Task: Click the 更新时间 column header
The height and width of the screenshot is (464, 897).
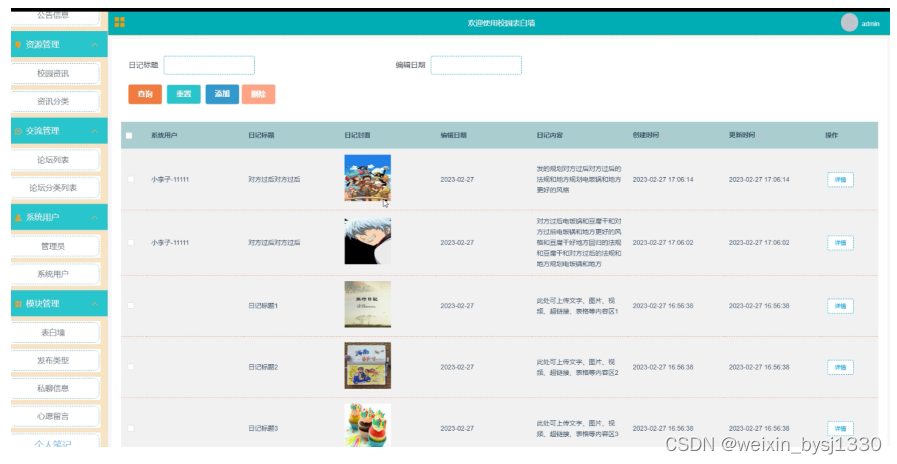Action: tap(742, 136)
